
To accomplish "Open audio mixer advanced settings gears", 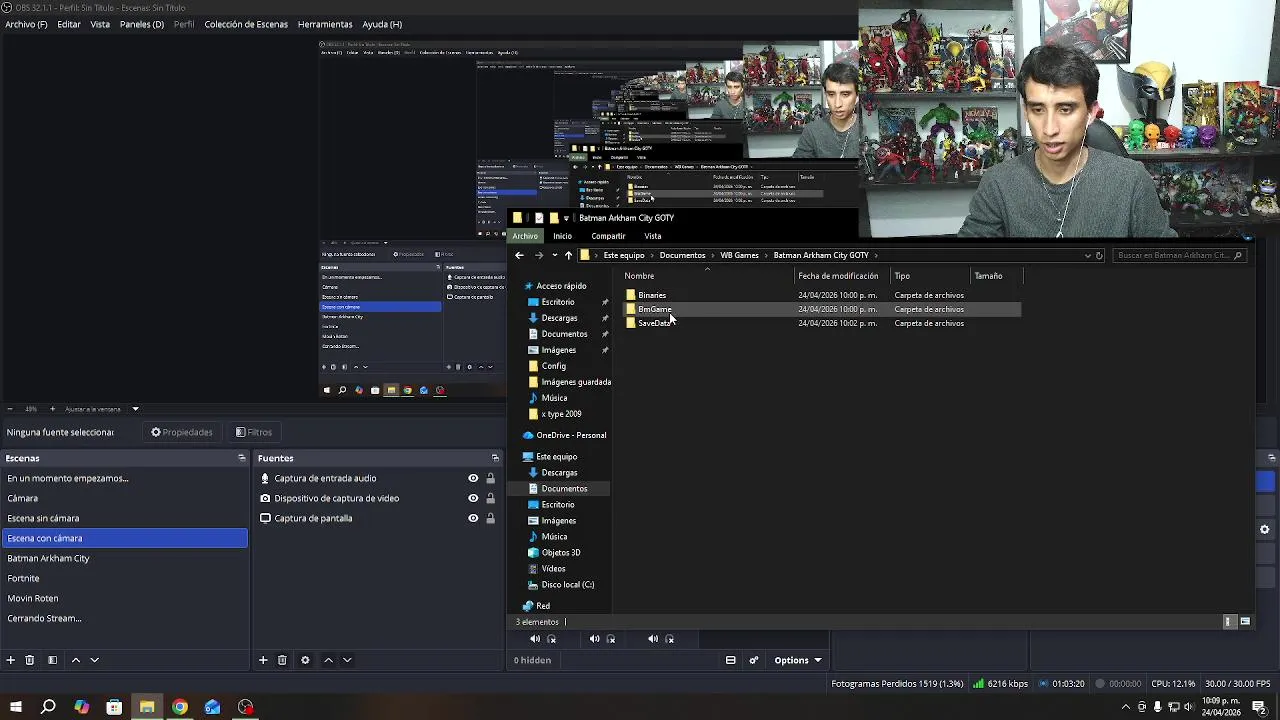I will coord(754,660).
